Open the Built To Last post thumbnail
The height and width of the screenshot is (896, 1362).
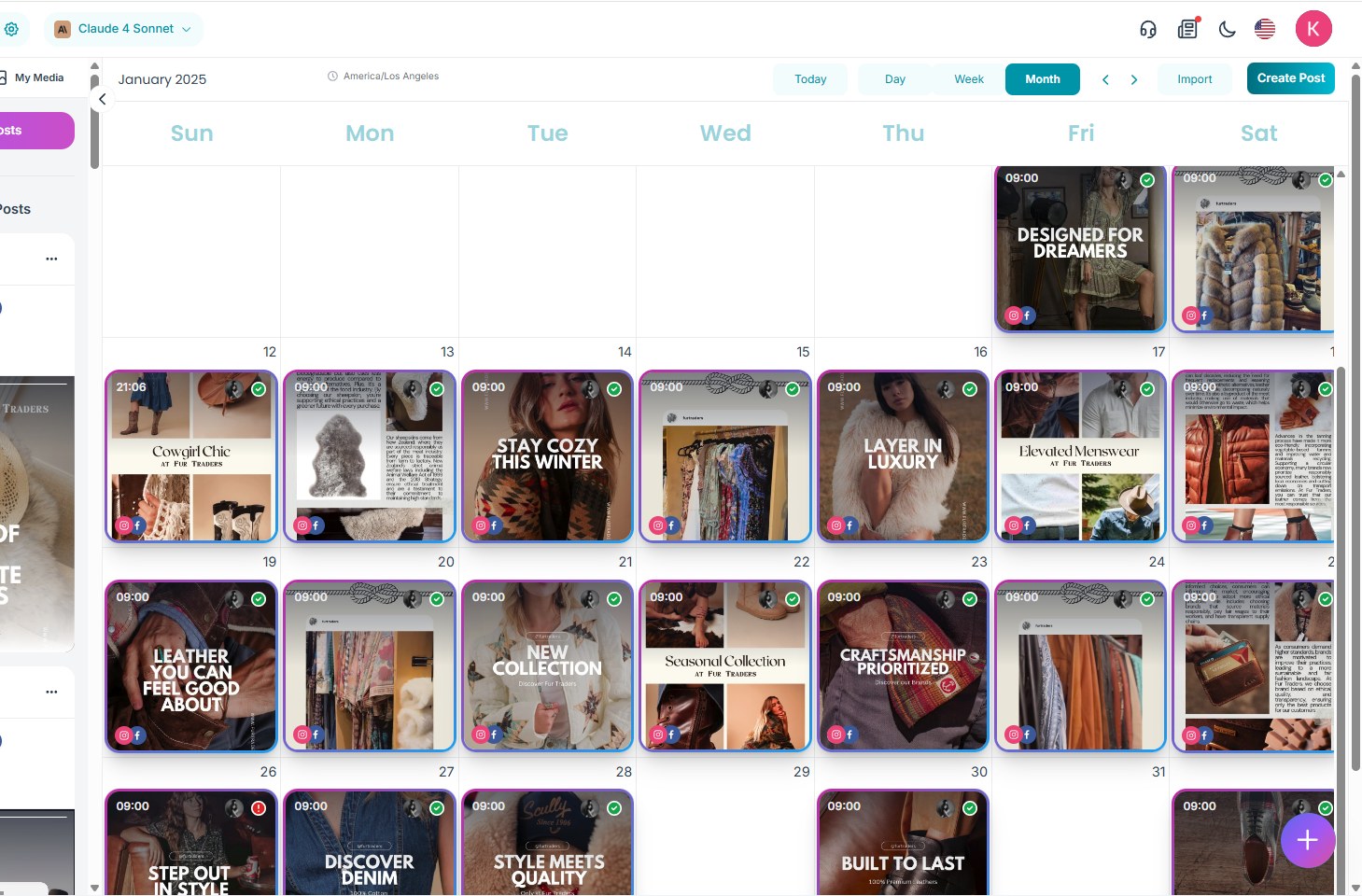(x=903, y=843)
